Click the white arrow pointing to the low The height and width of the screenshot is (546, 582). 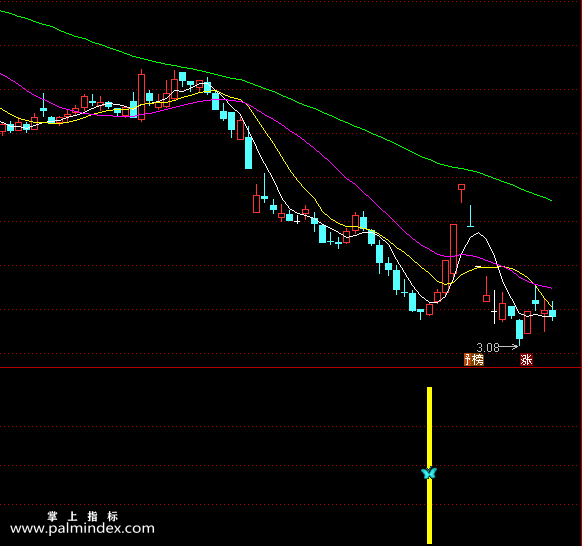(509, 347)
